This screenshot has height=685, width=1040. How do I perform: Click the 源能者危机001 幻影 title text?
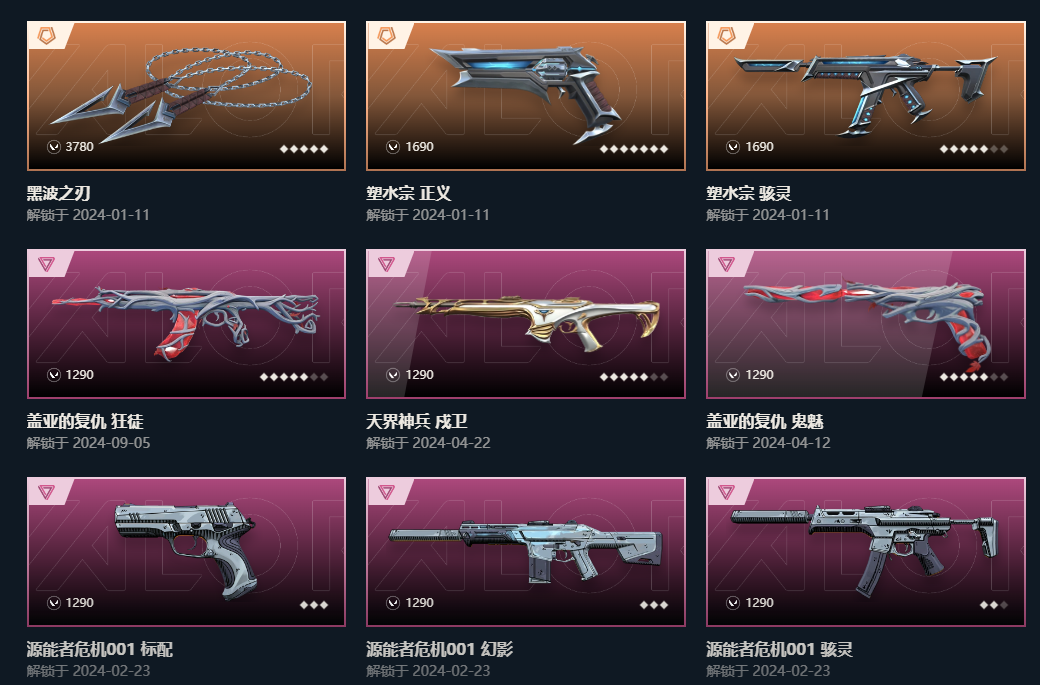pos(440,649)
